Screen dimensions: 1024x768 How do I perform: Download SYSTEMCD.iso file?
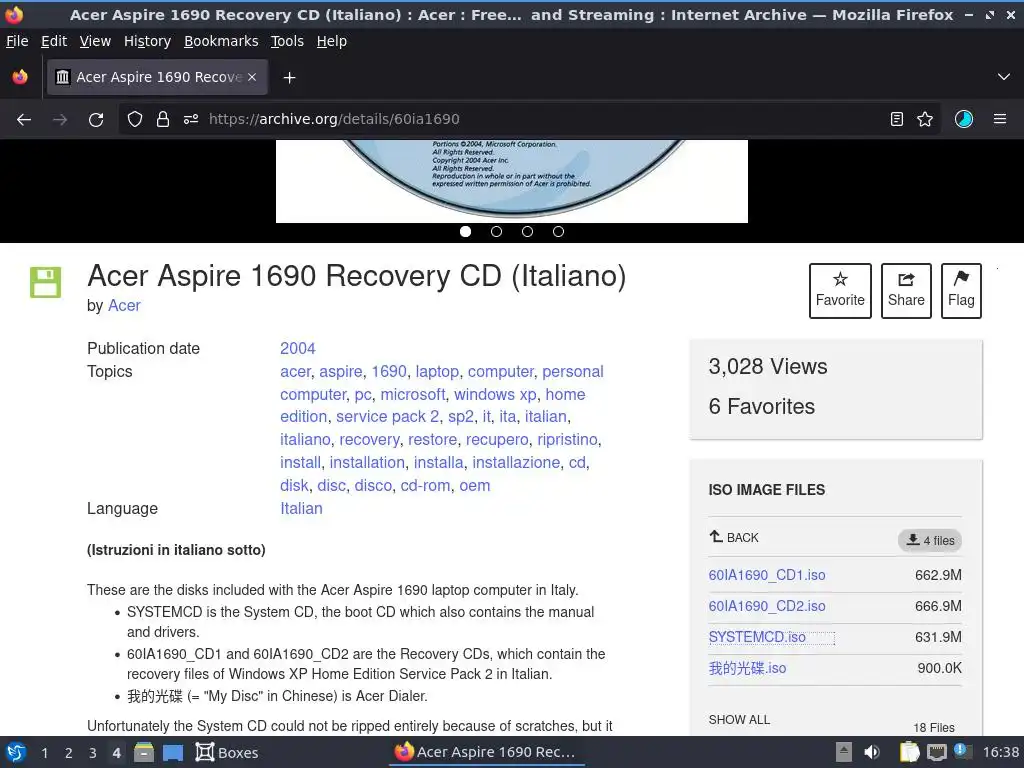point(757,637)
